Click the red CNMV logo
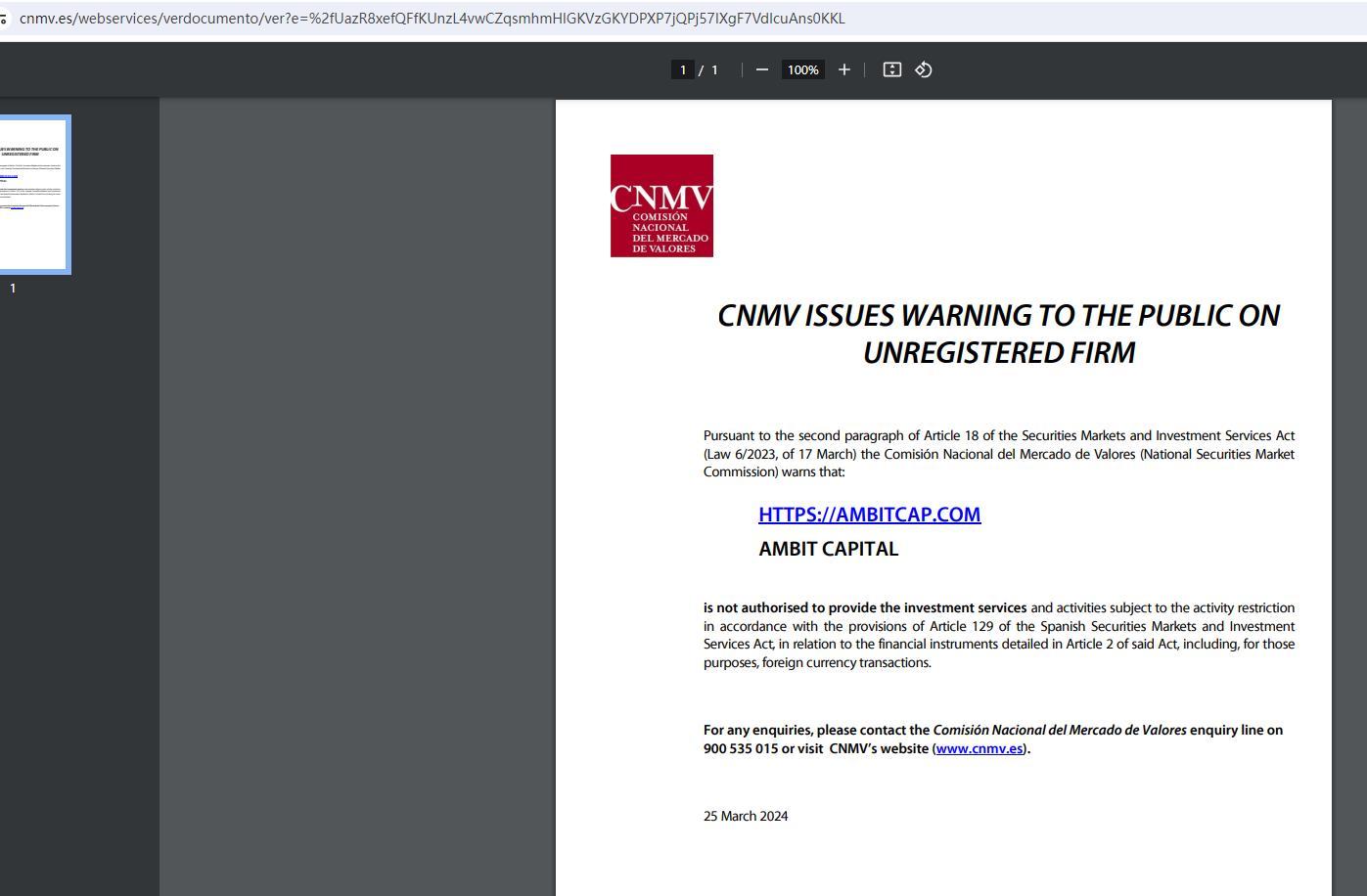 [661, 205]
